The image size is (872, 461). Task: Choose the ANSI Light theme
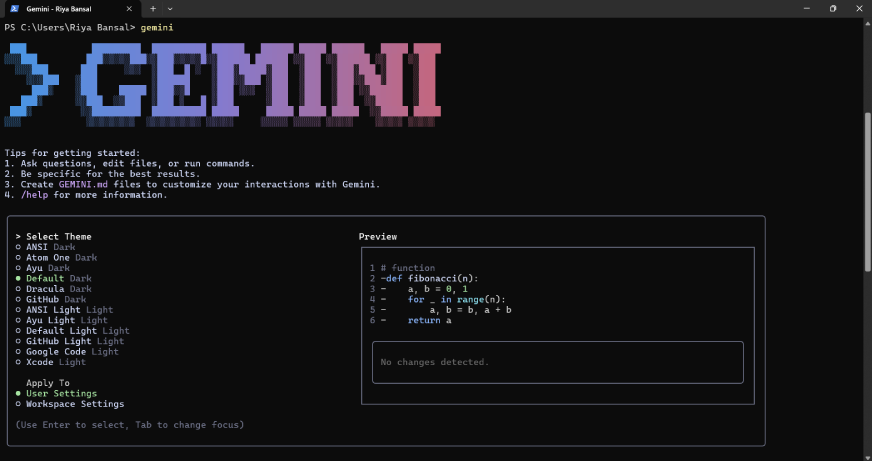[x=65, y=310]
